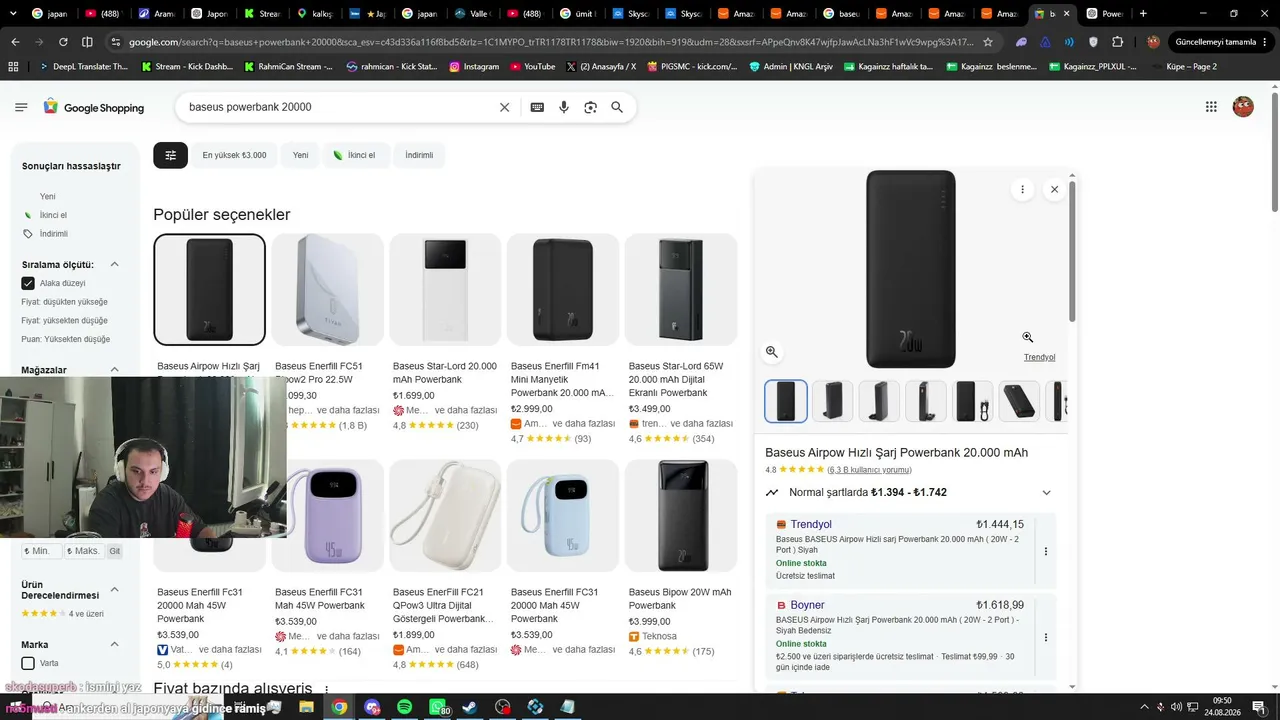Clear the search box with the X icon
The image size is (1280, 720).
(504, 107)
